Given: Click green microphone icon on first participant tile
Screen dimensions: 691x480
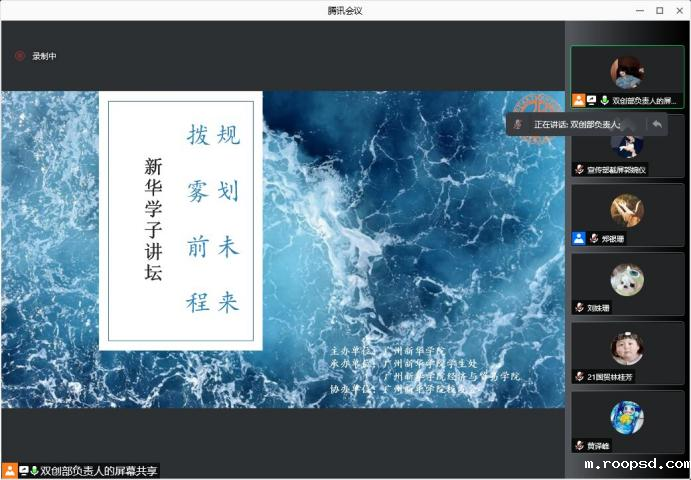Looking at the screenshot, I should coord(604,100).
